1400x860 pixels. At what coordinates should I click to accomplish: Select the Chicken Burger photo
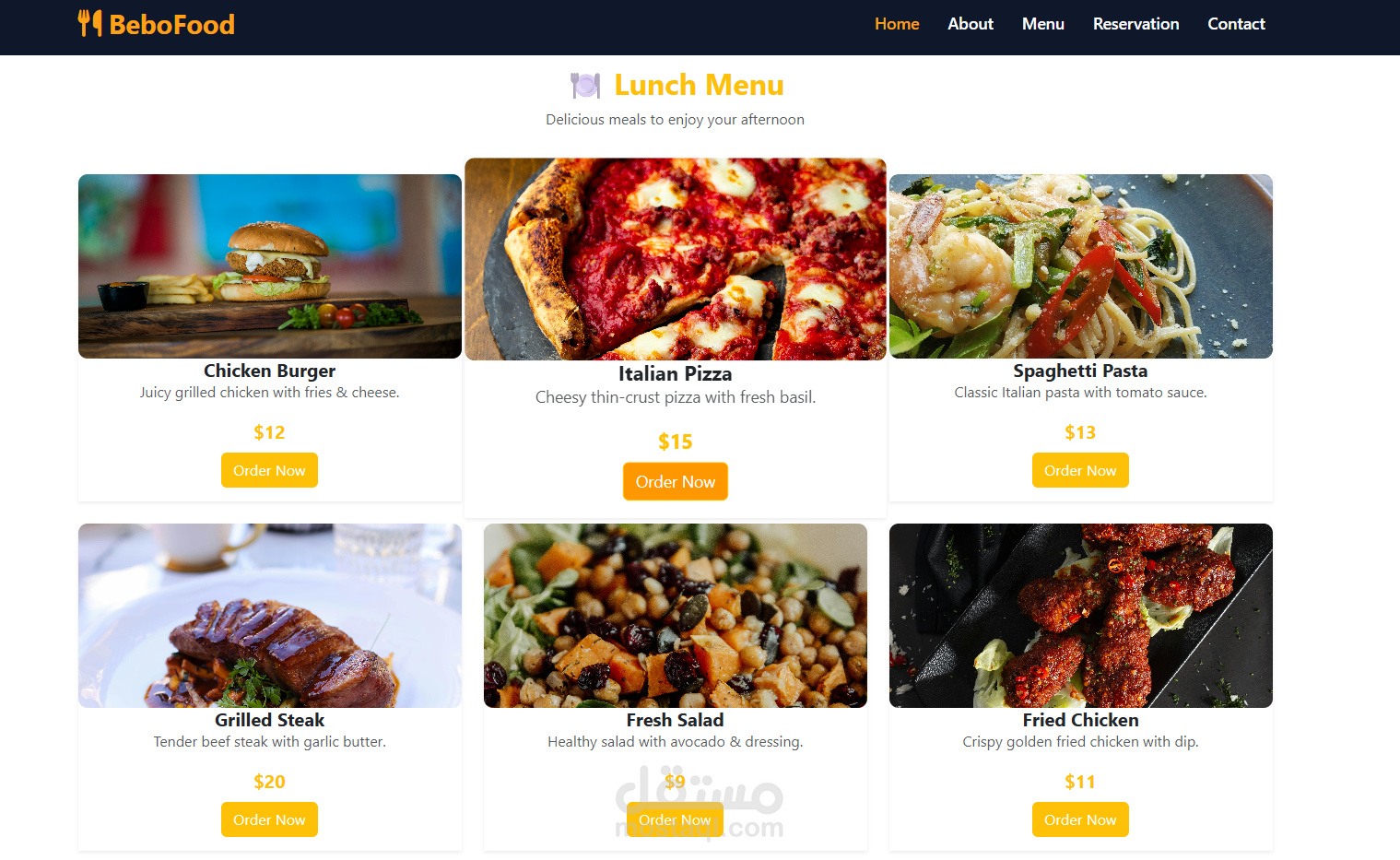coord(270,266)
